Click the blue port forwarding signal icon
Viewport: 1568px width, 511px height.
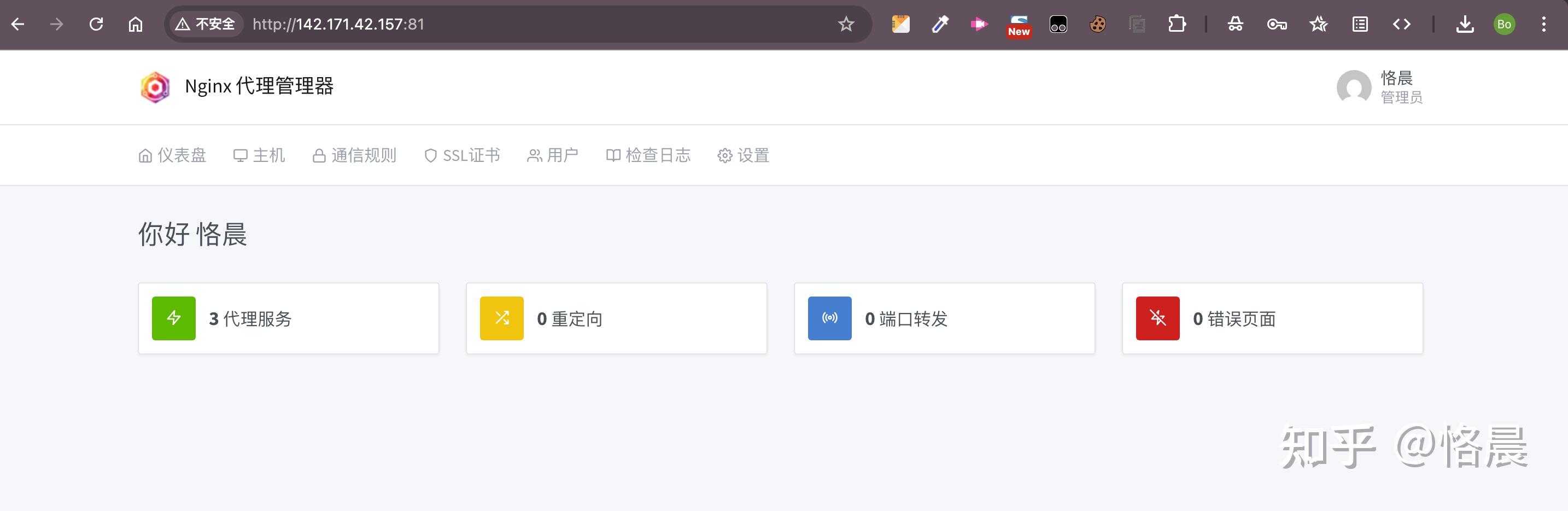[x=829, y=318]
